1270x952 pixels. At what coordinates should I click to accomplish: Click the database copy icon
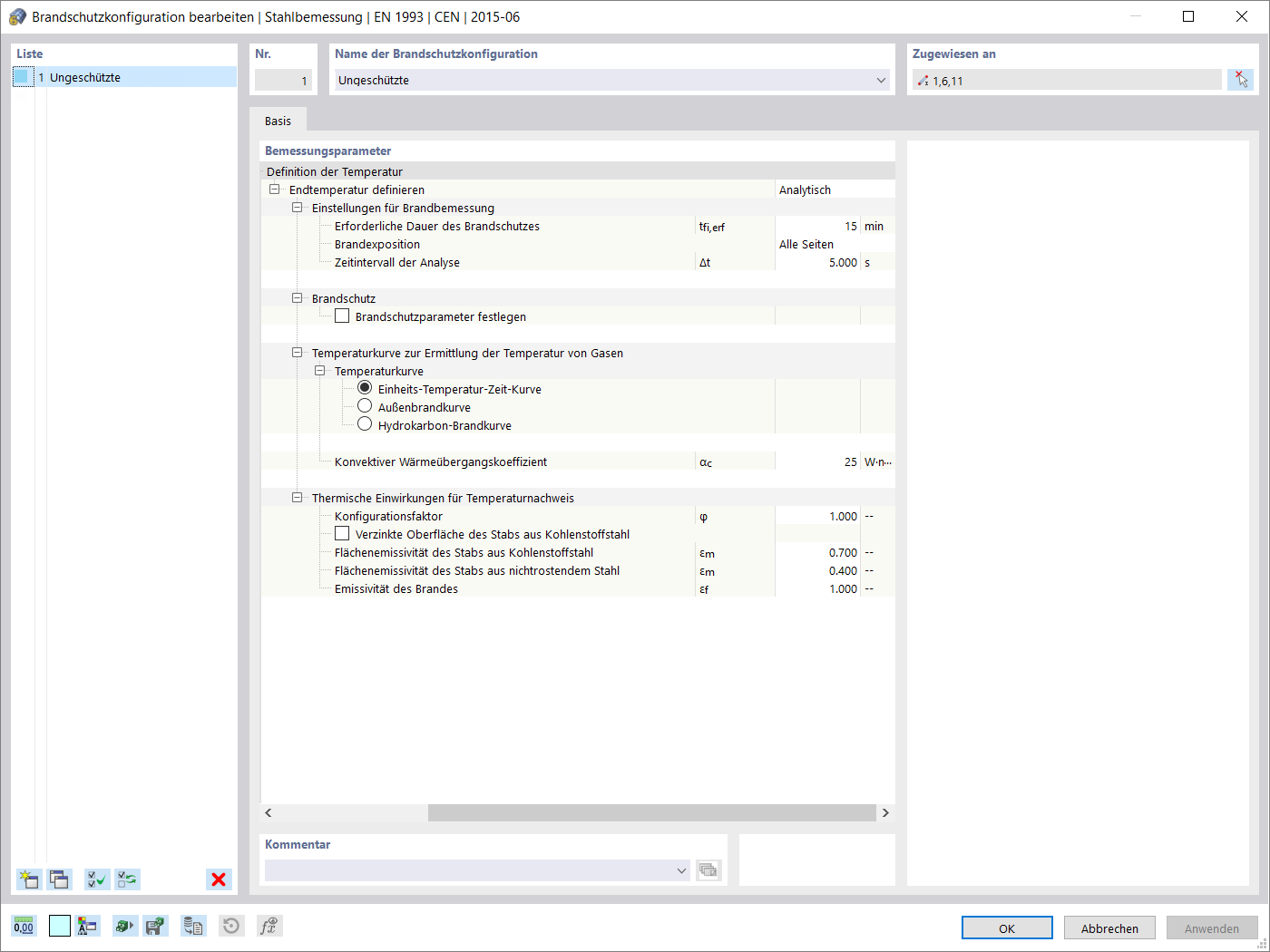[x=192, y=926]
